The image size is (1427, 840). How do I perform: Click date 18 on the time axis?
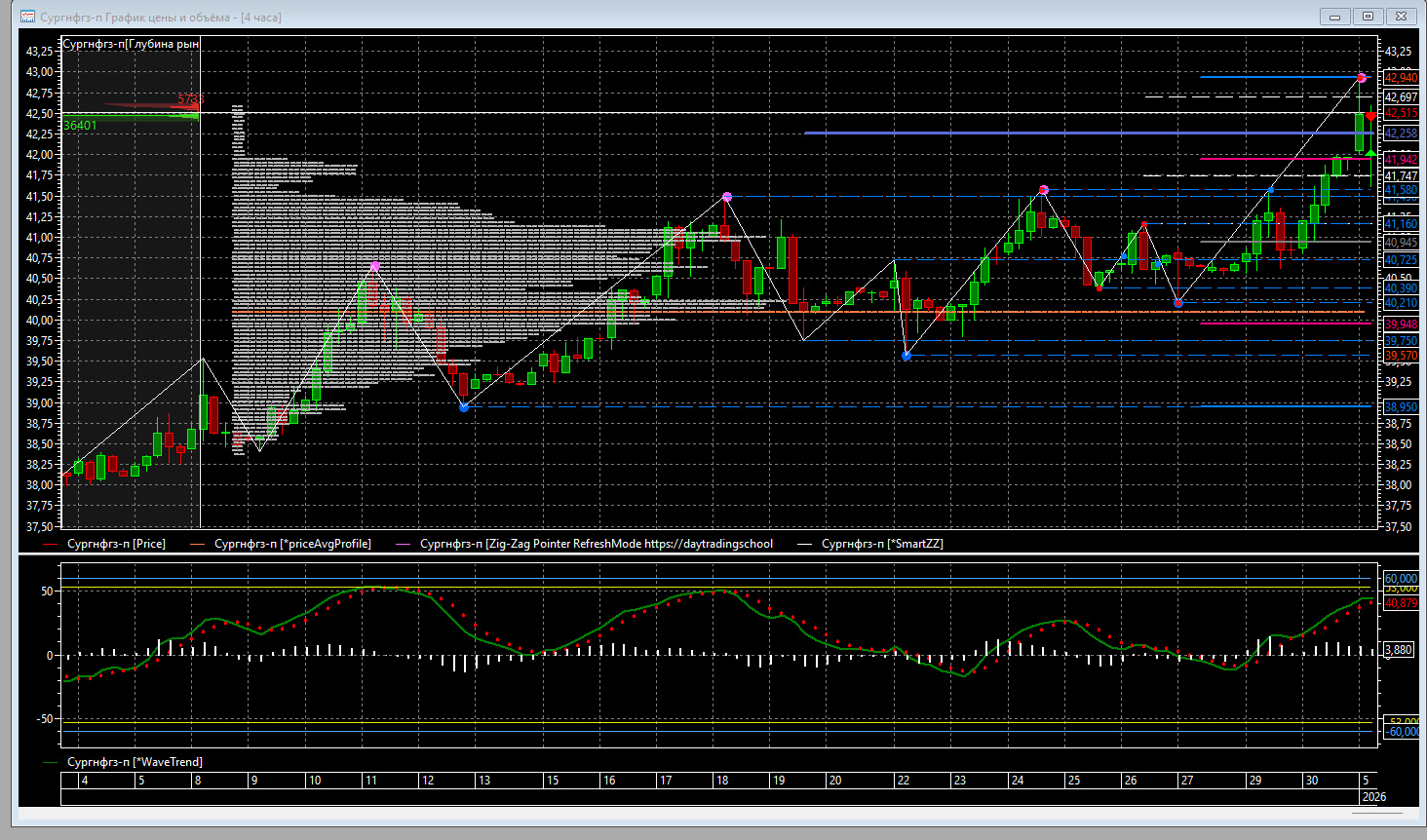coord(722,781)
